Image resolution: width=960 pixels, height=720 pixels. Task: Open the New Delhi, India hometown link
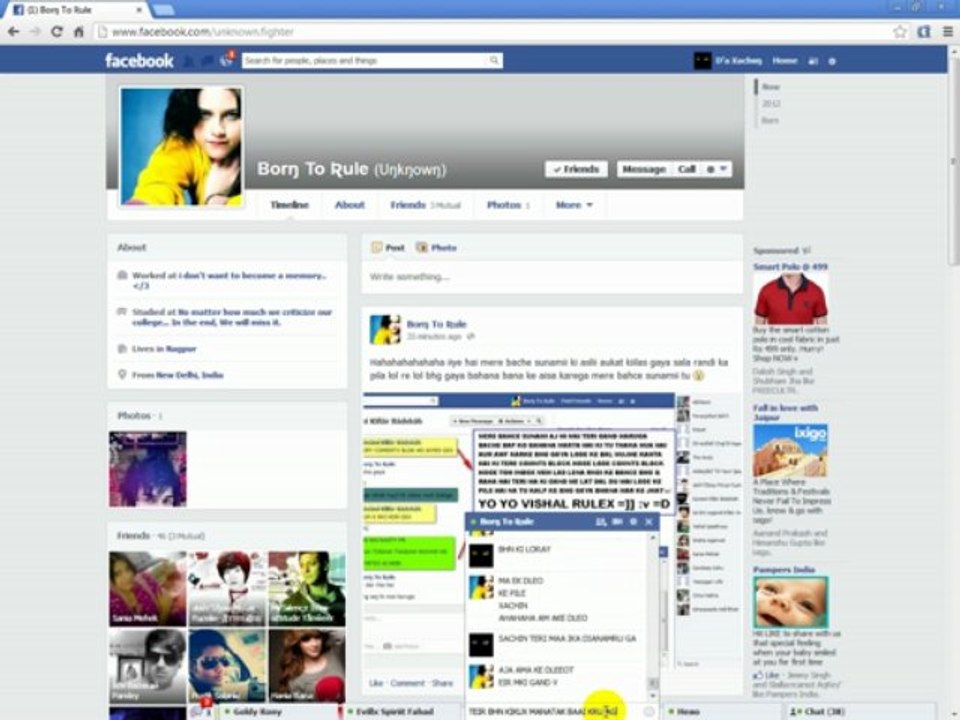pyautogui.click(x=189, y=375)
